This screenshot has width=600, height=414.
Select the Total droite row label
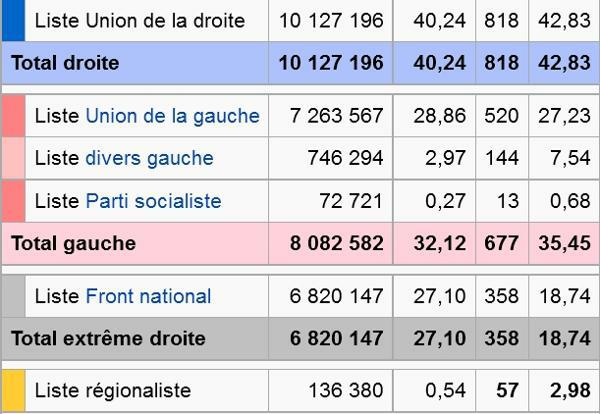[65, 63]
